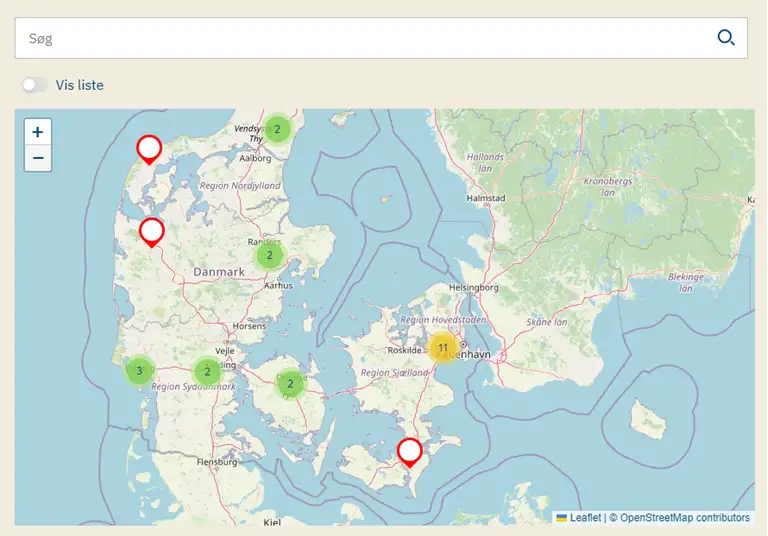Viewport: 768px width, 536px height.
Task: Open the OpenStreetMap contributors link
Action: click(x=684, y=518)
